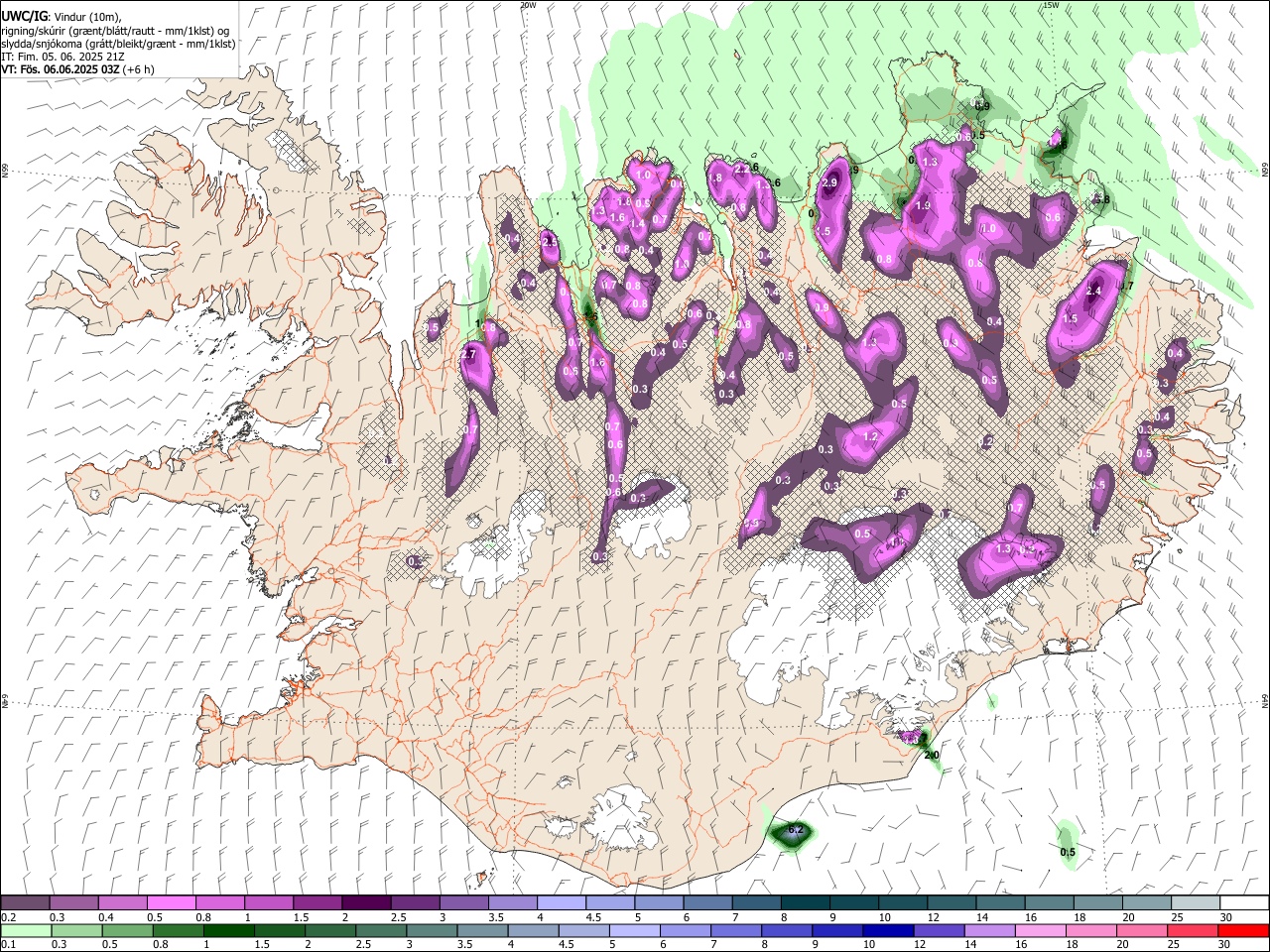
Task: Click the 2.7 precipitation value on the map
Action: pyautogui.click(x=469, y=354)
